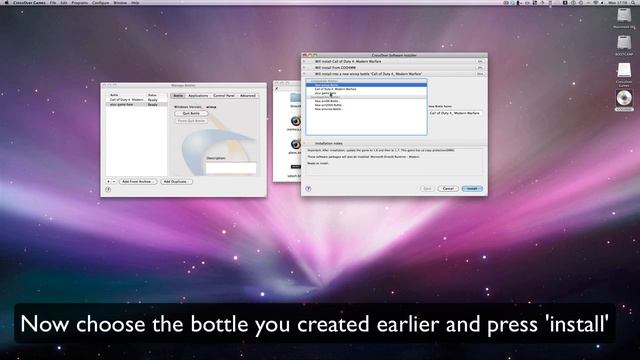Select 'Call of Duty 4, Modern...' row in Manage Bottles

136,100
